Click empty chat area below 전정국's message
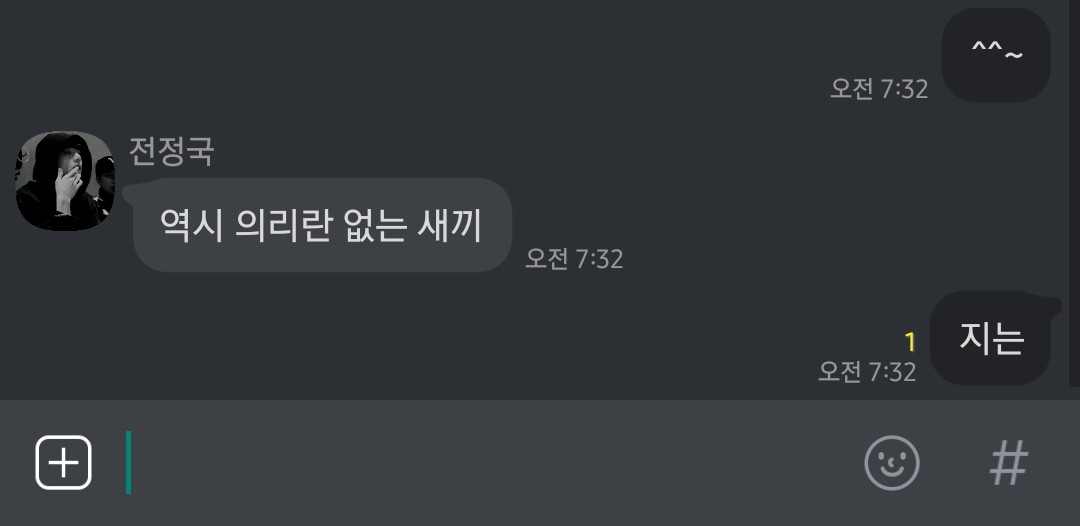The height and width of the screenshot is (526, 1080). point(413,337)
